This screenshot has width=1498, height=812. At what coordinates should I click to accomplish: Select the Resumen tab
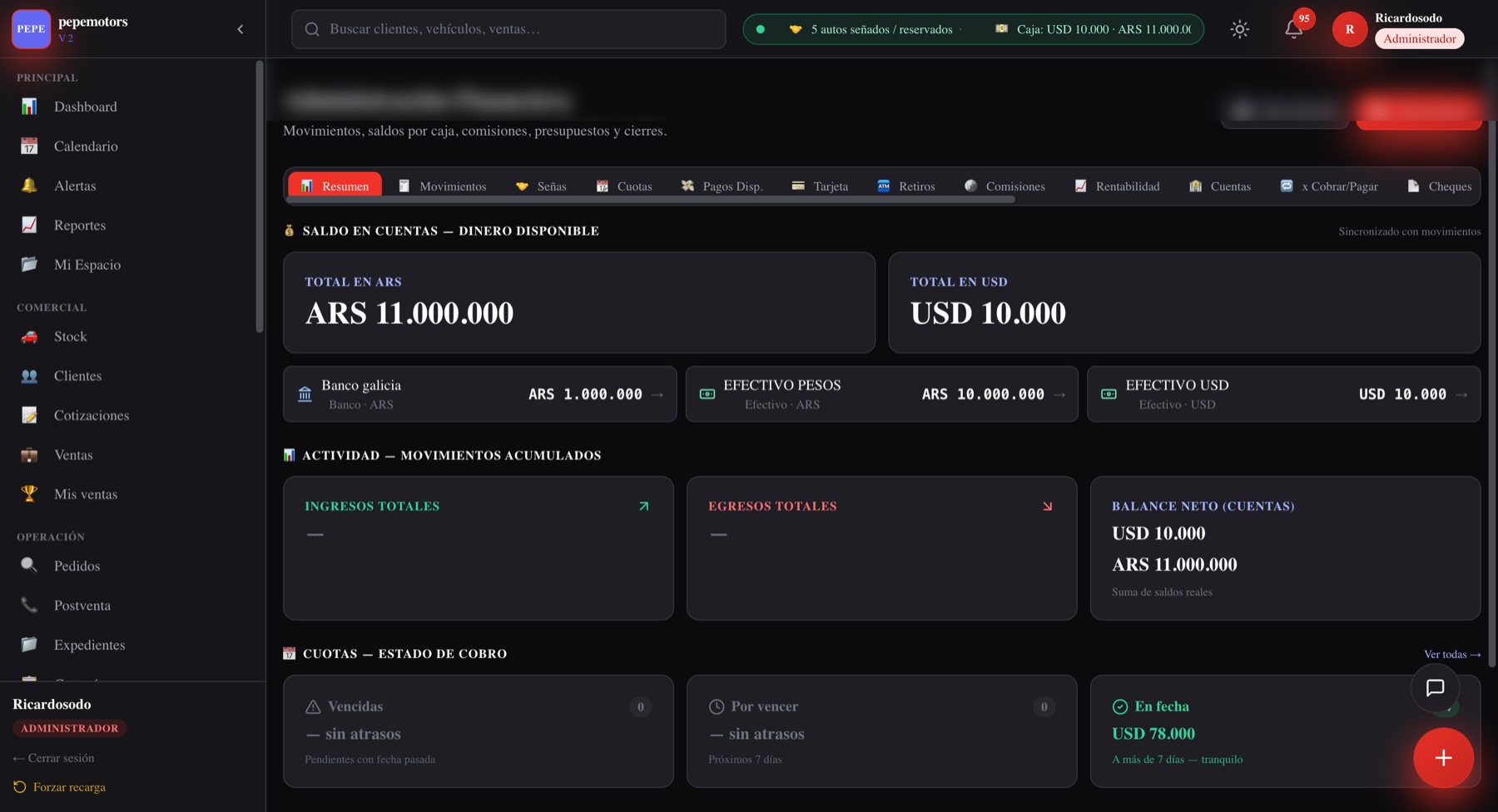pos(335,186)
